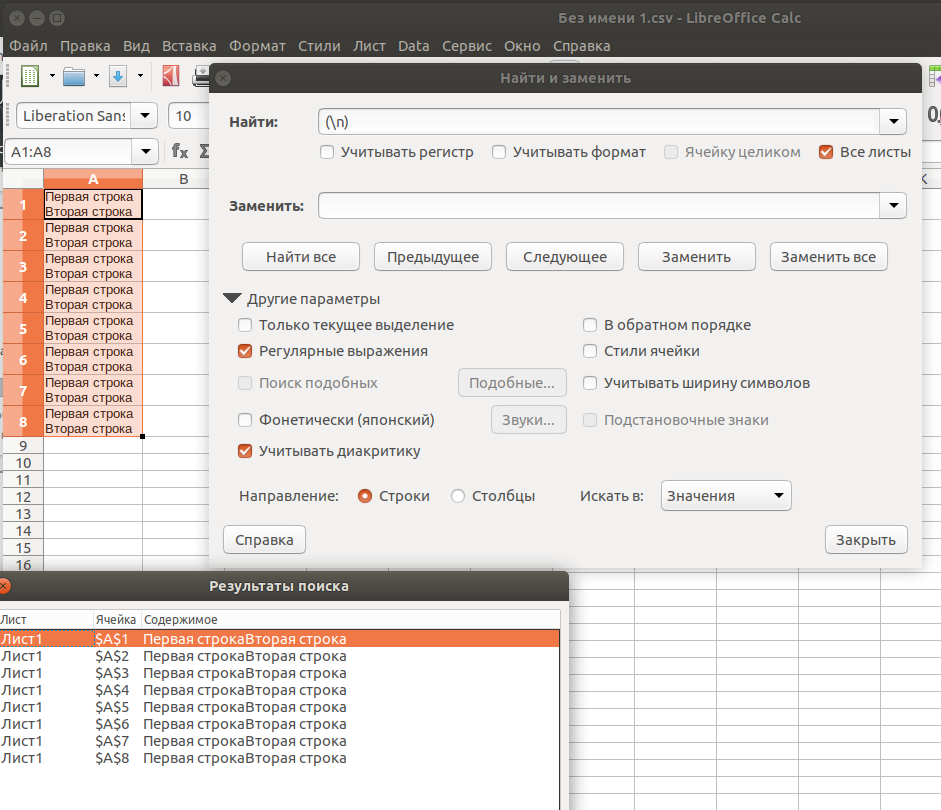The height and width of the screenshot is (810, 941).
Task: Click the Export as PDF toolbar icon
Action: tap(171, 76)
